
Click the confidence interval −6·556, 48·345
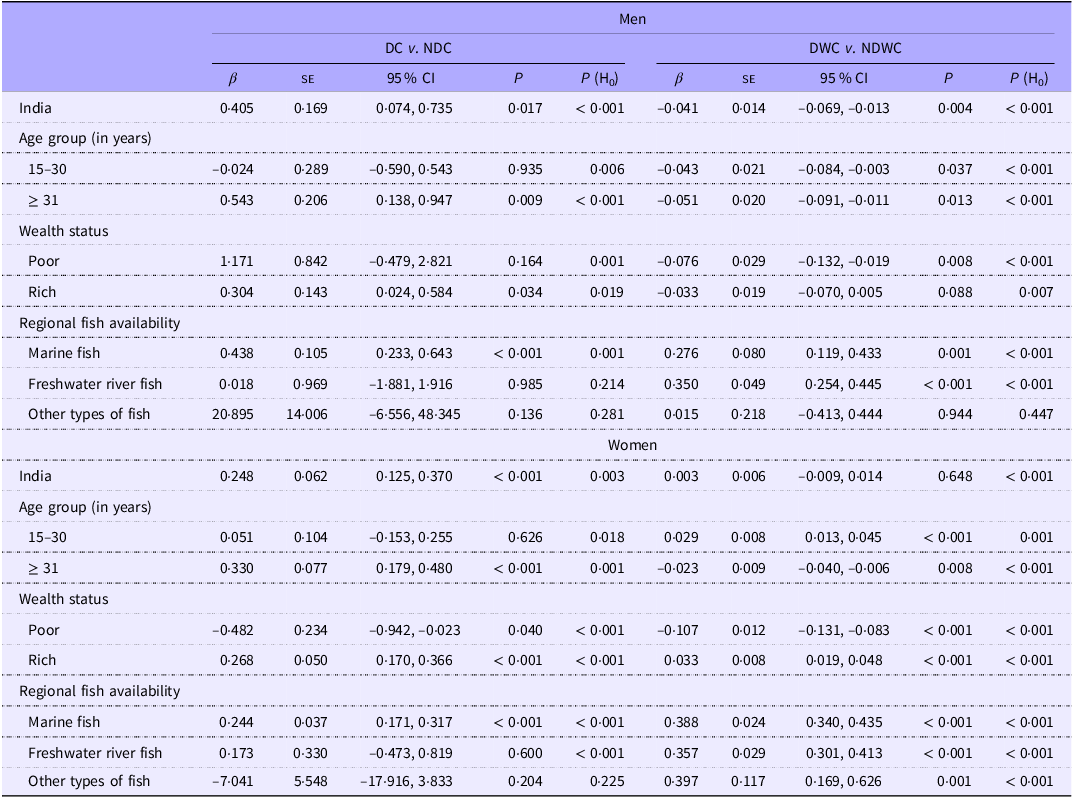pyautogui.click(x=418, y=415)
